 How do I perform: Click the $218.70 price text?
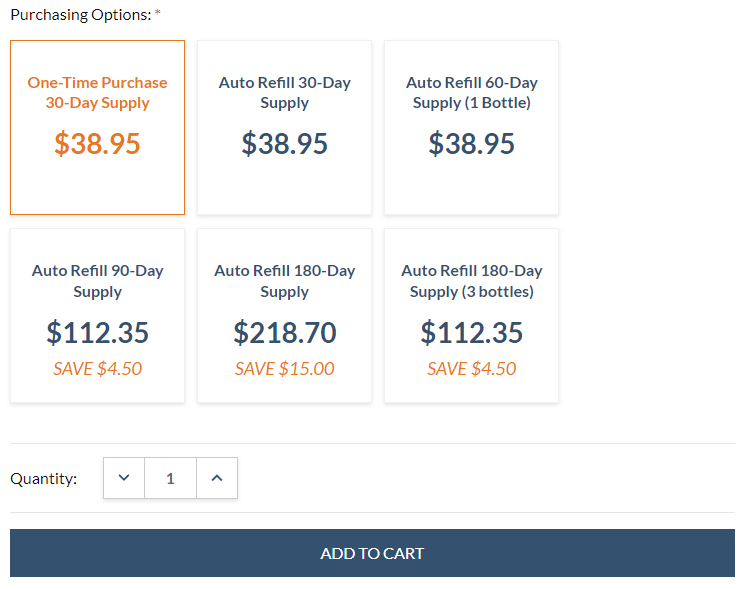(284, 332)
